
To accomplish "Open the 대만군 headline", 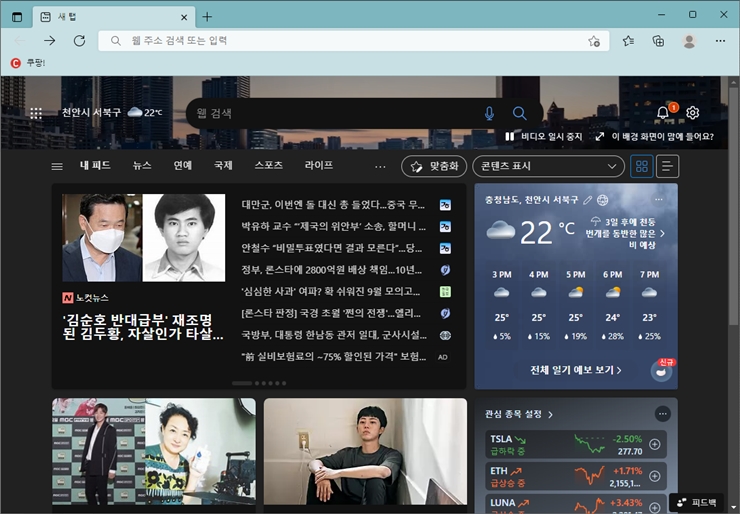I will (x=333, y=204).
